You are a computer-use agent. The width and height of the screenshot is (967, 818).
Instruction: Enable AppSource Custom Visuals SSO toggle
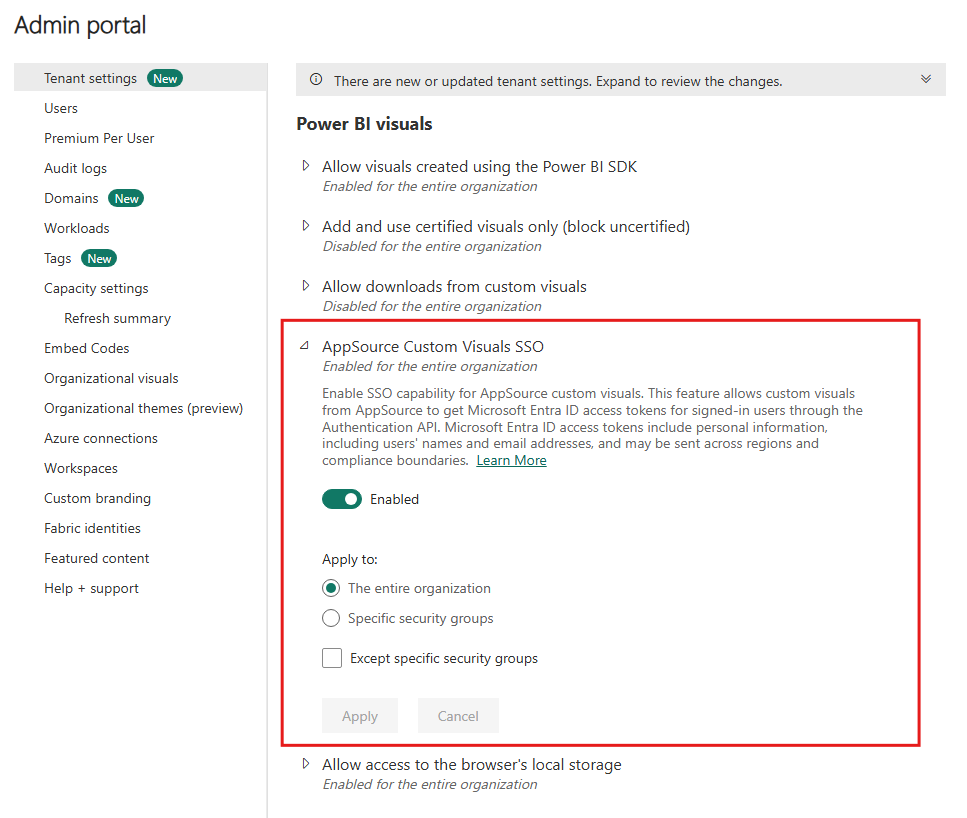(x=342, y=498)
